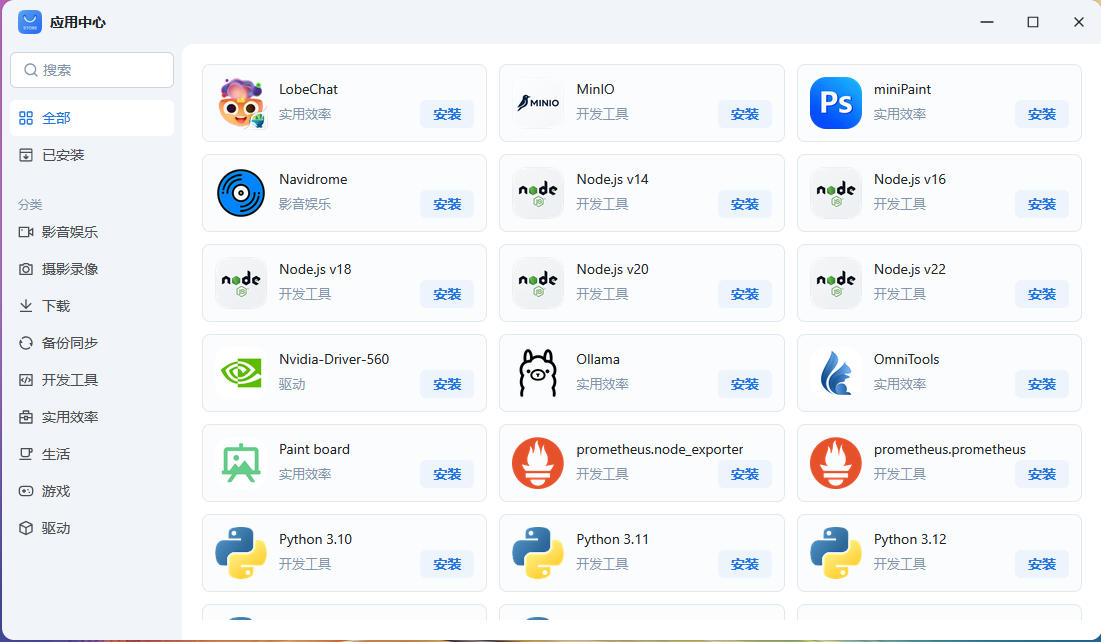Image resolution: width=1101 pixels, height=642 pixels.
Task: Click the Nvidia-Driver-560 title text
Action: [x=334, y=359]
